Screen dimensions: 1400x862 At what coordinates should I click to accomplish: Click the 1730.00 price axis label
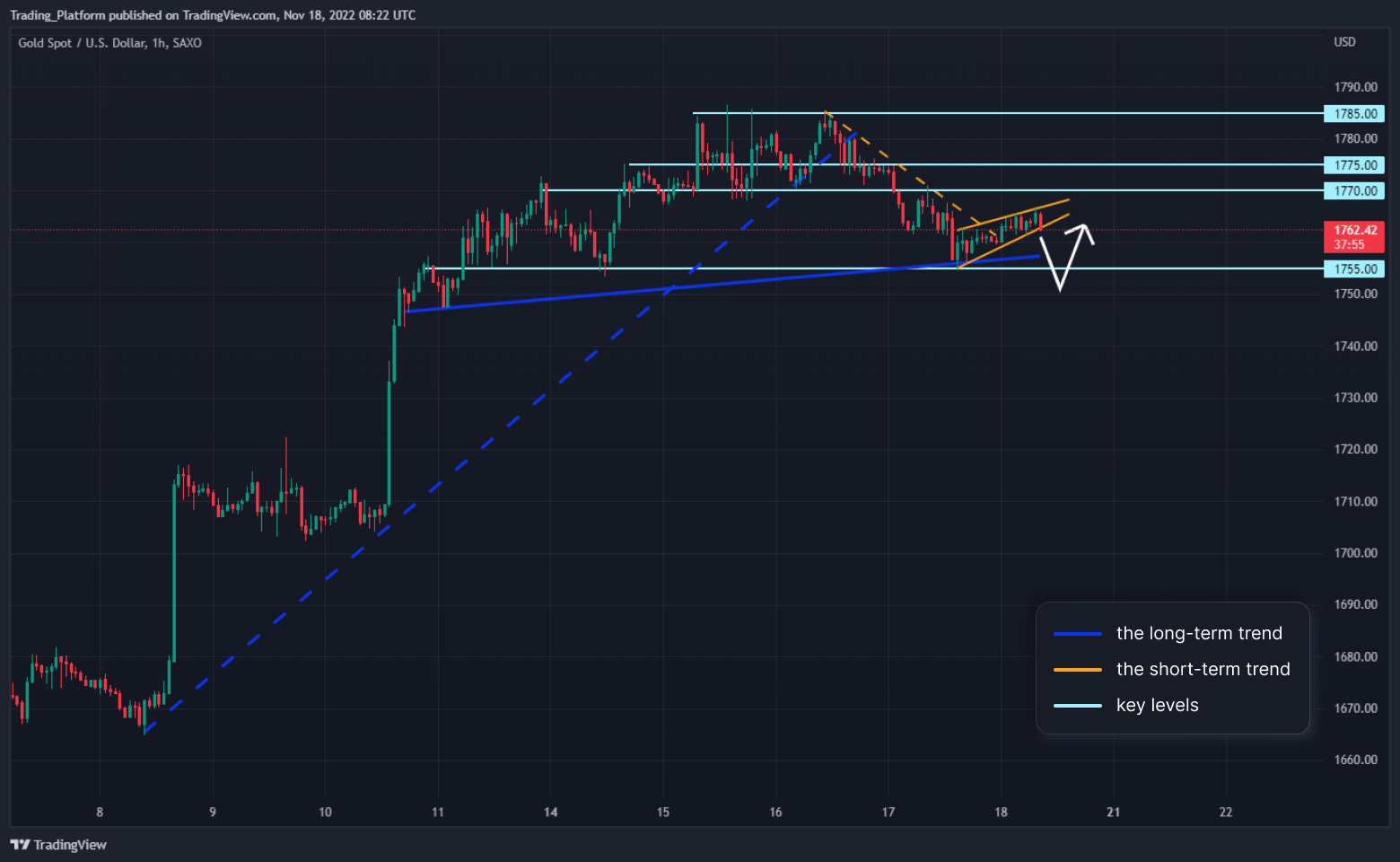1355,398
